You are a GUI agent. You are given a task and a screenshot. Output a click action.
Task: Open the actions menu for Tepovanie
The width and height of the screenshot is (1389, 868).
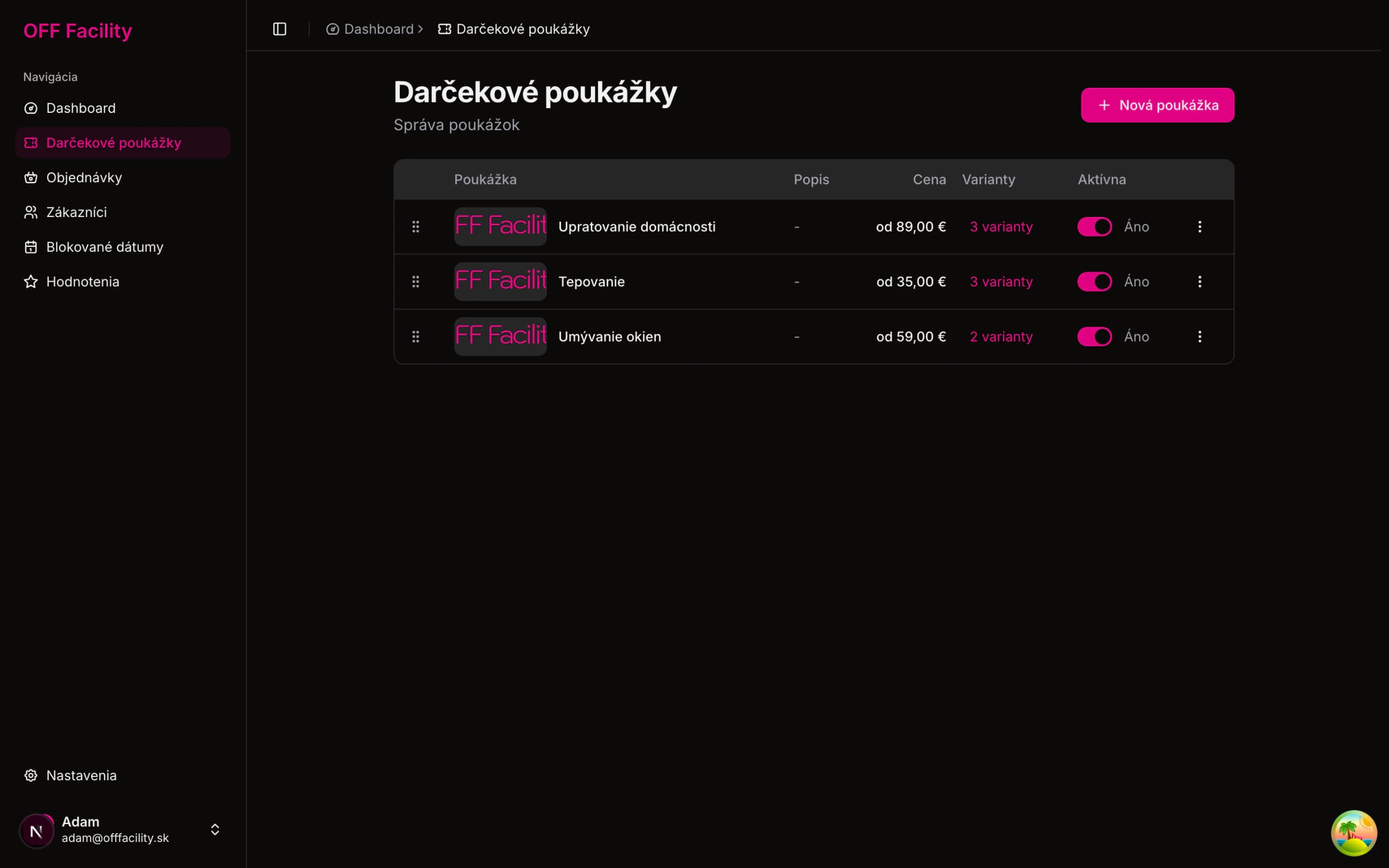(1200, 282)
